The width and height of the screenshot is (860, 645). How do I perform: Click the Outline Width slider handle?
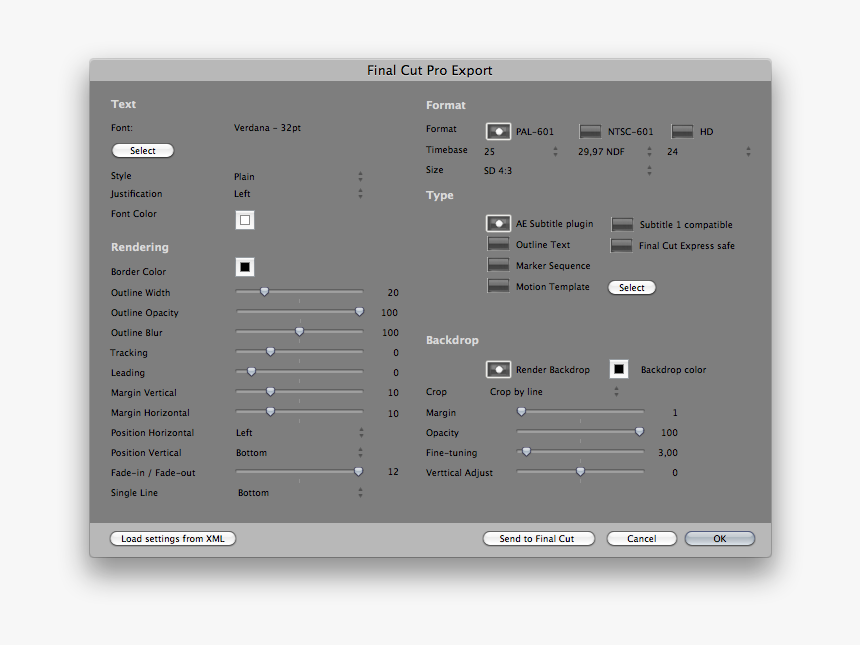[264, 292]
